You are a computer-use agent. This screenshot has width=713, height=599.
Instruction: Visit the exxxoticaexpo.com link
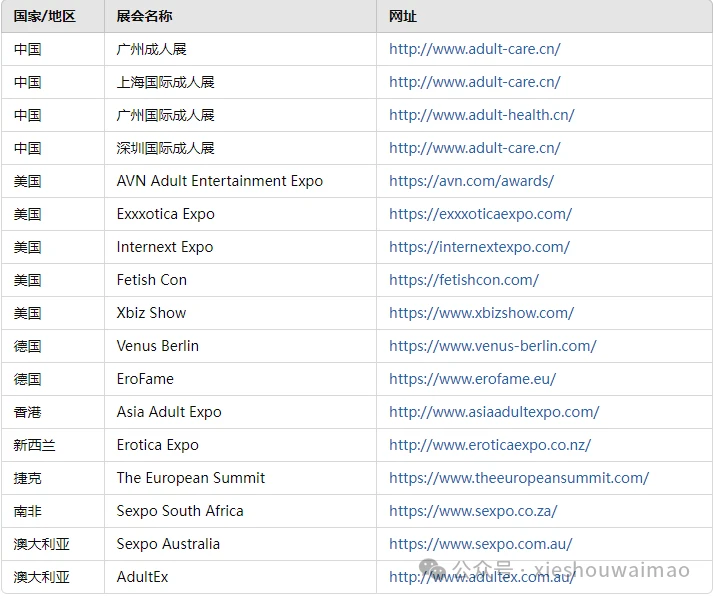click(480, 214)
